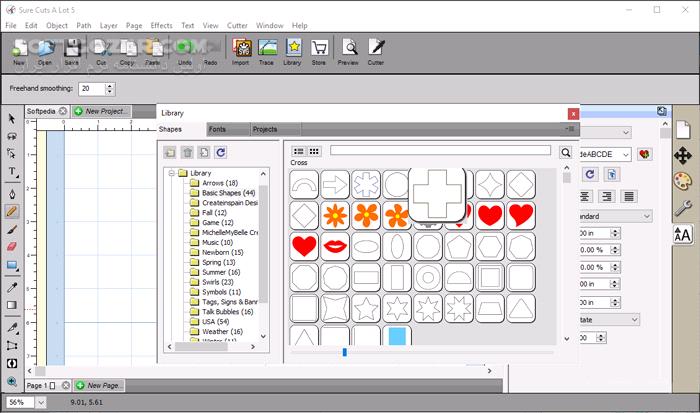Screen dimensions: 700x413
Task: Select the right arrow shape thumbnail
Action: click(x=335, y=184)
